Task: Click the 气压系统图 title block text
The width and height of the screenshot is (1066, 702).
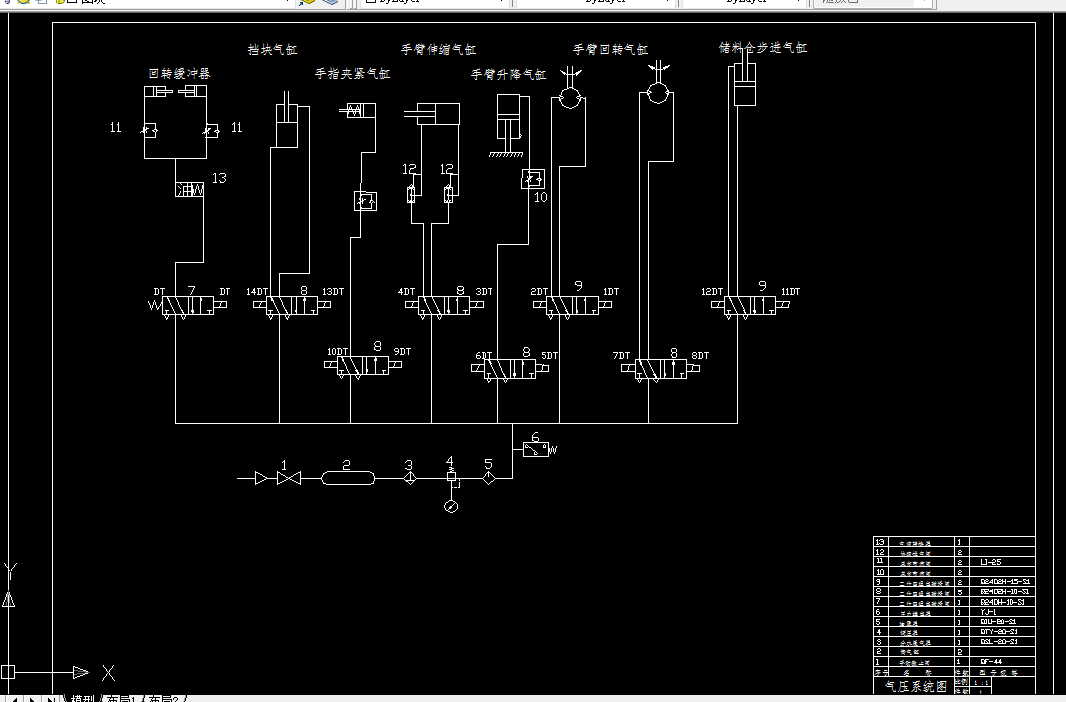Action: (916, 686)
